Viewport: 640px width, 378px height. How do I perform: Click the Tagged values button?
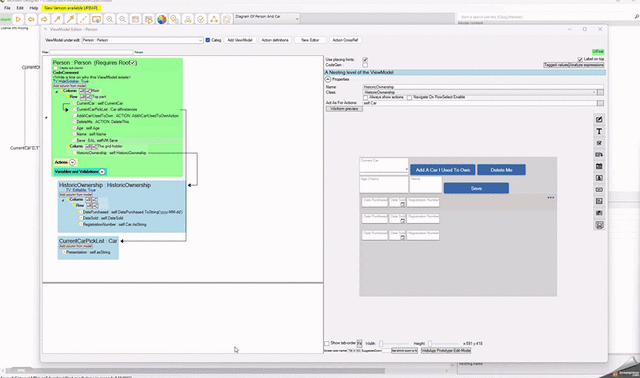pos(556,65)
